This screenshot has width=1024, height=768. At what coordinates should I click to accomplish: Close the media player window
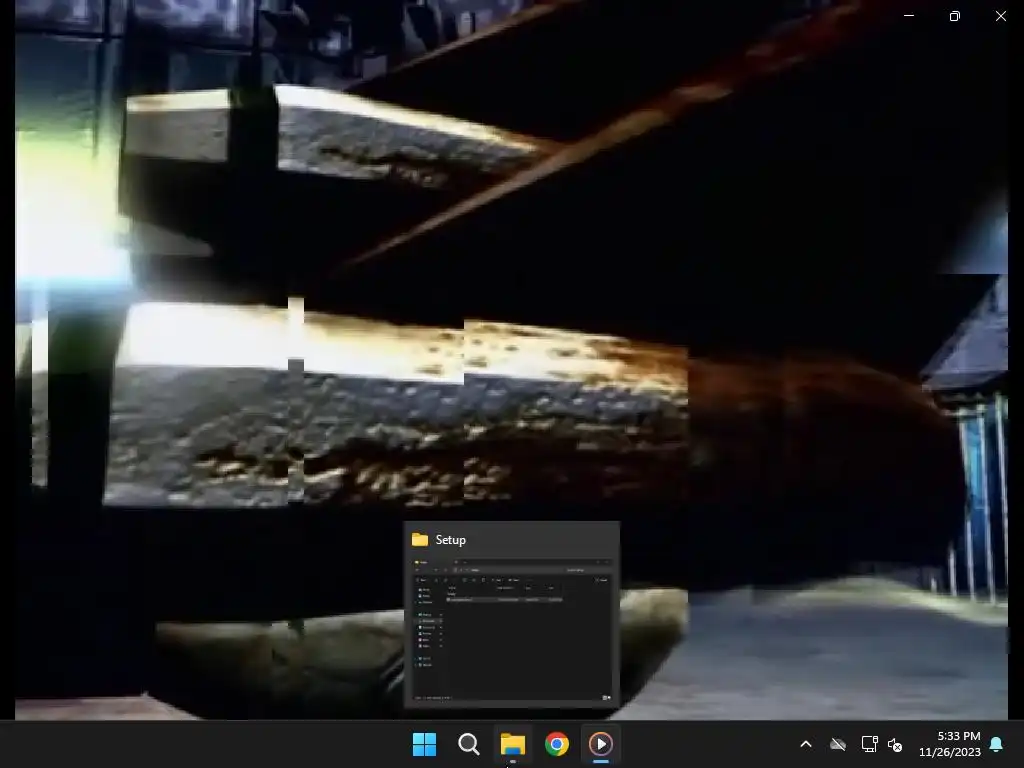[x=1000, y=16]
